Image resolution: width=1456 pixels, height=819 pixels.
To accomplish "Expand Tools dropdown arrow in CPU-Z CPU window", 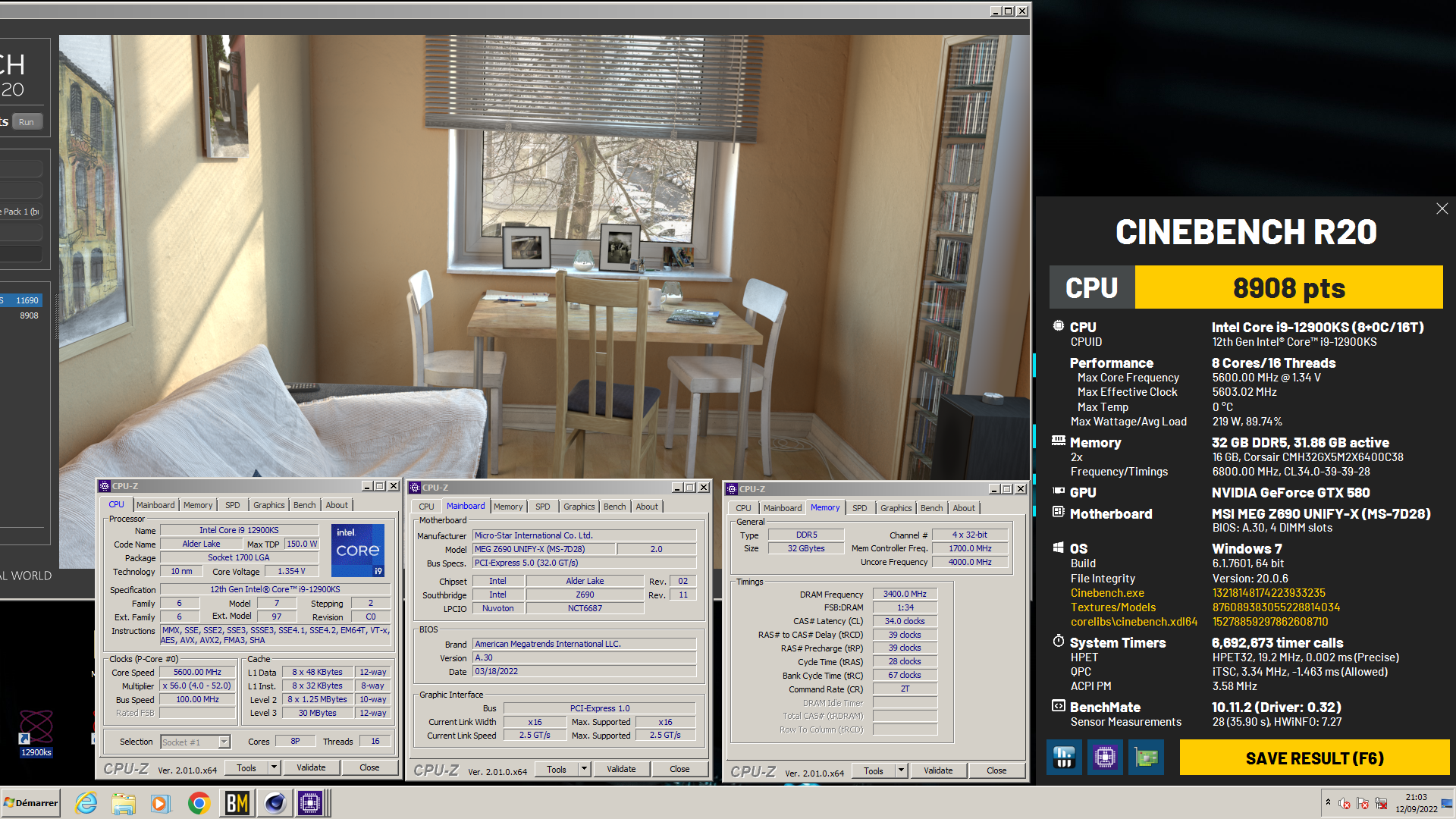I will click(274, 767).
